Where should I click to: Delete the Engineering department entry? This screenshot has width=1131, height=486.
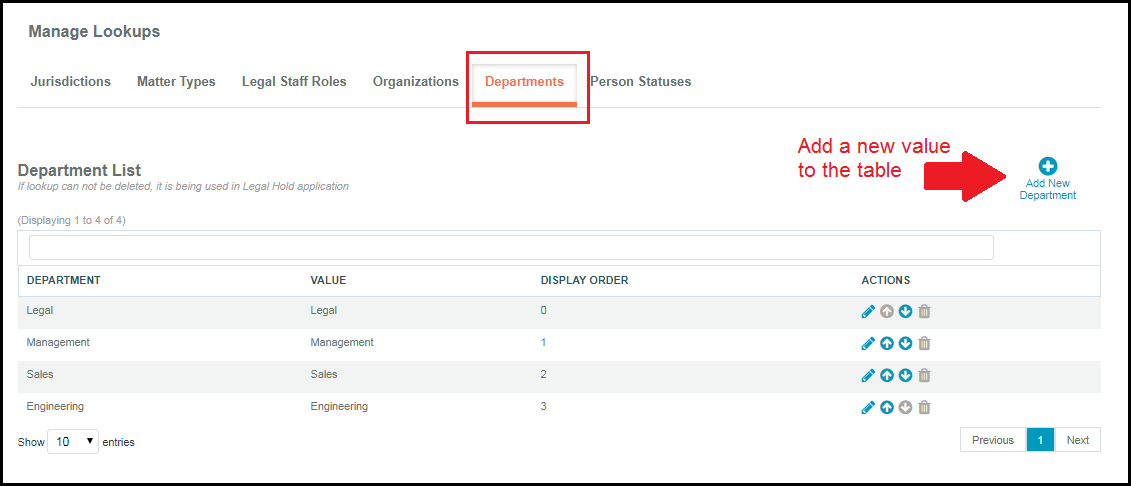pyautogui.click(x=924, y=408)
